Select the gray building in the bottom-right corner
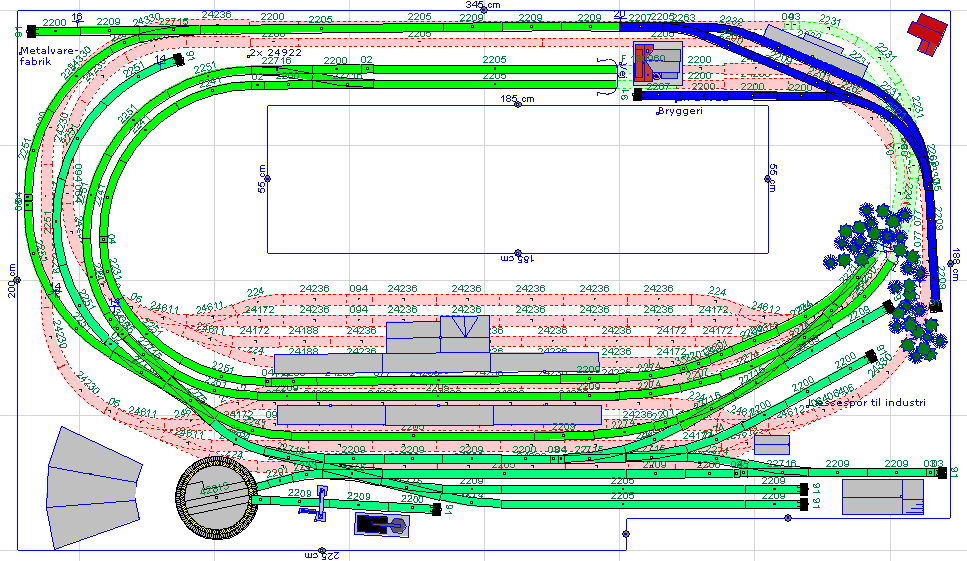 883,496
